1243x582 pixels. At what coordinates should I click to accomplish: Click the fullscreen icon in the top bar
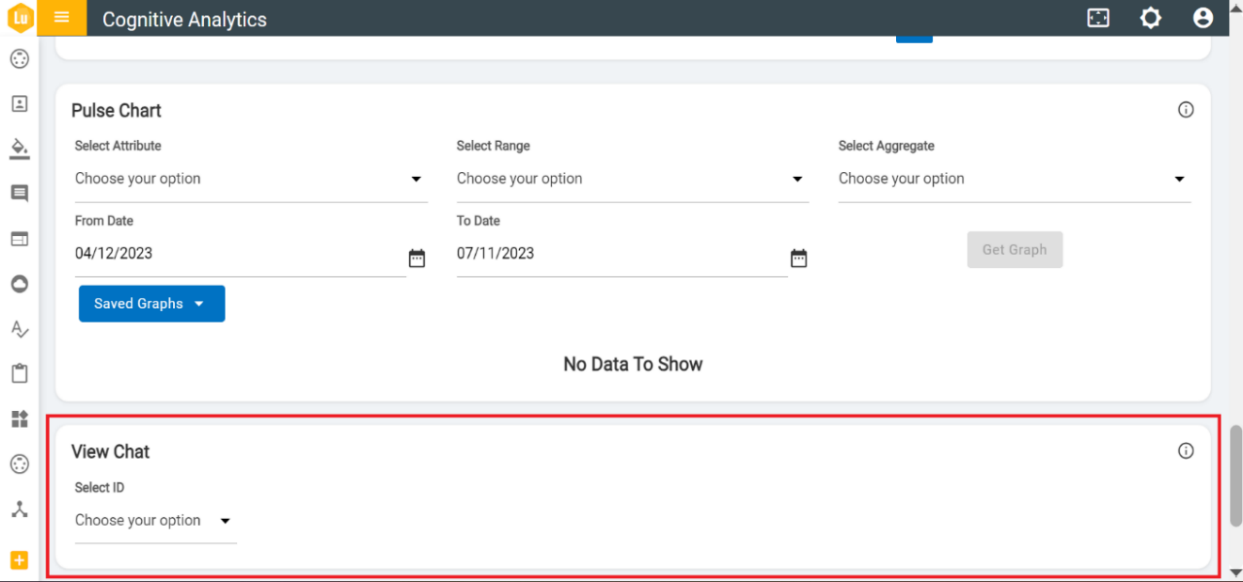pos(1098,18)
